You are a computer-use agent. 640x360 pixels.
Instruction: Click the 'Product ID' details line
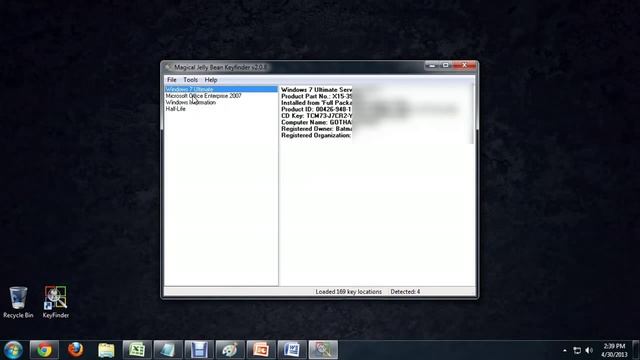316,109
